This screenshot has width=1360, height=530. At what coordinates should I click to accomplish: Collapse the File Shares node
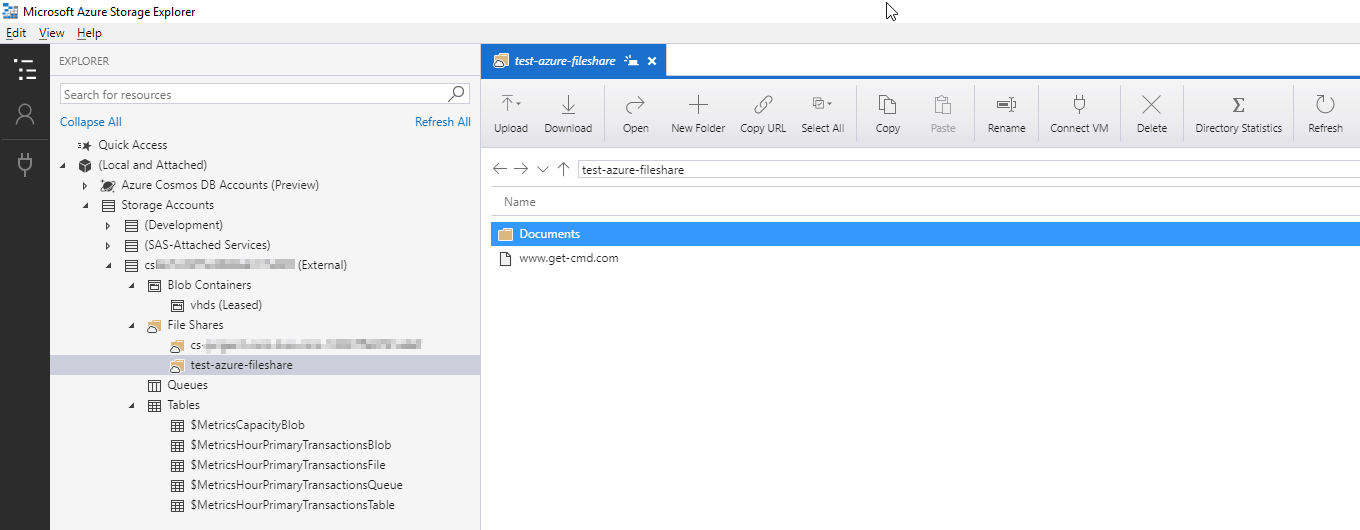[131, 325]
